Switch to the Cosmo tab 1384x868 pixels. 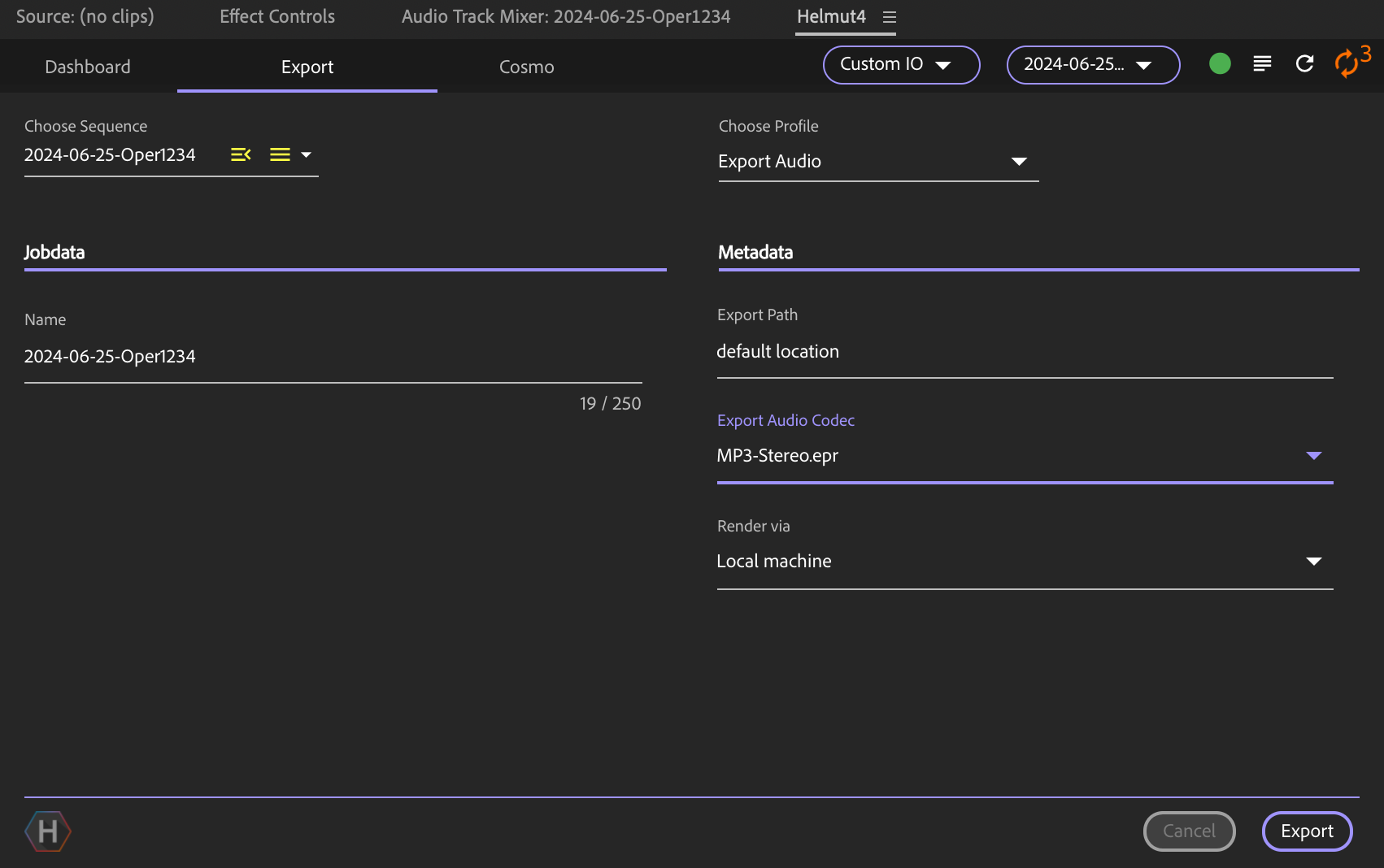click(526, 67)
